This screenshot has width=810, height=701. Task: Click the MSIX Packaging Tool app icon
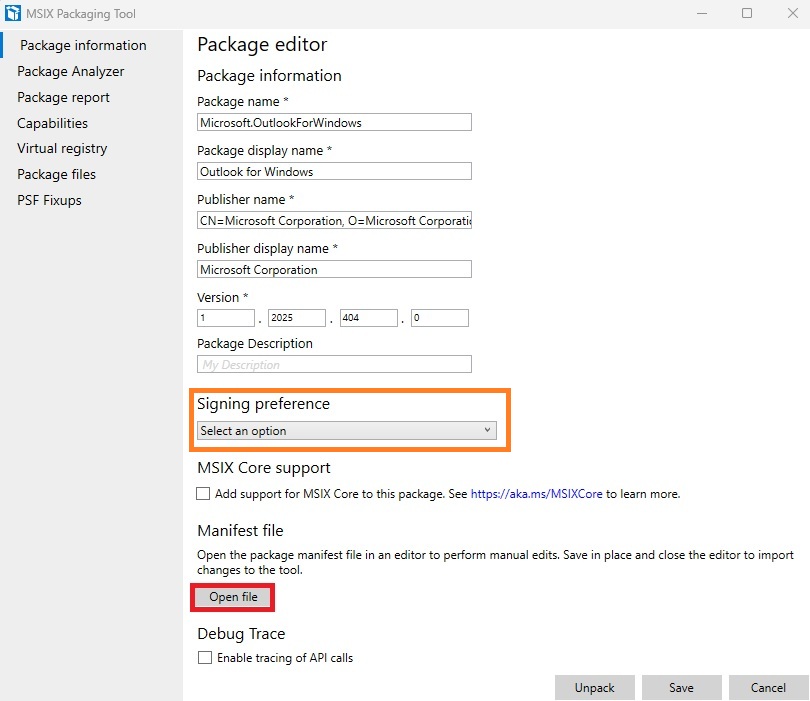pos(12,13)
